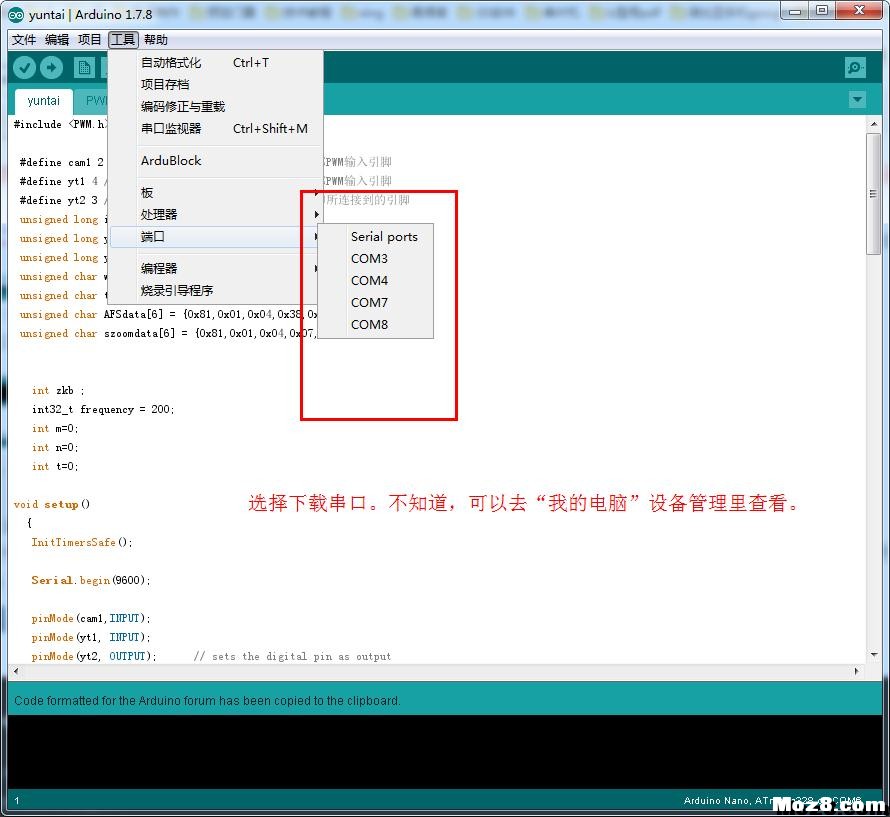Image resolution: width=890 pixels, height=817 pixels.
Task: Click the 'int t=0;' line
Action: tap(55, 467)
